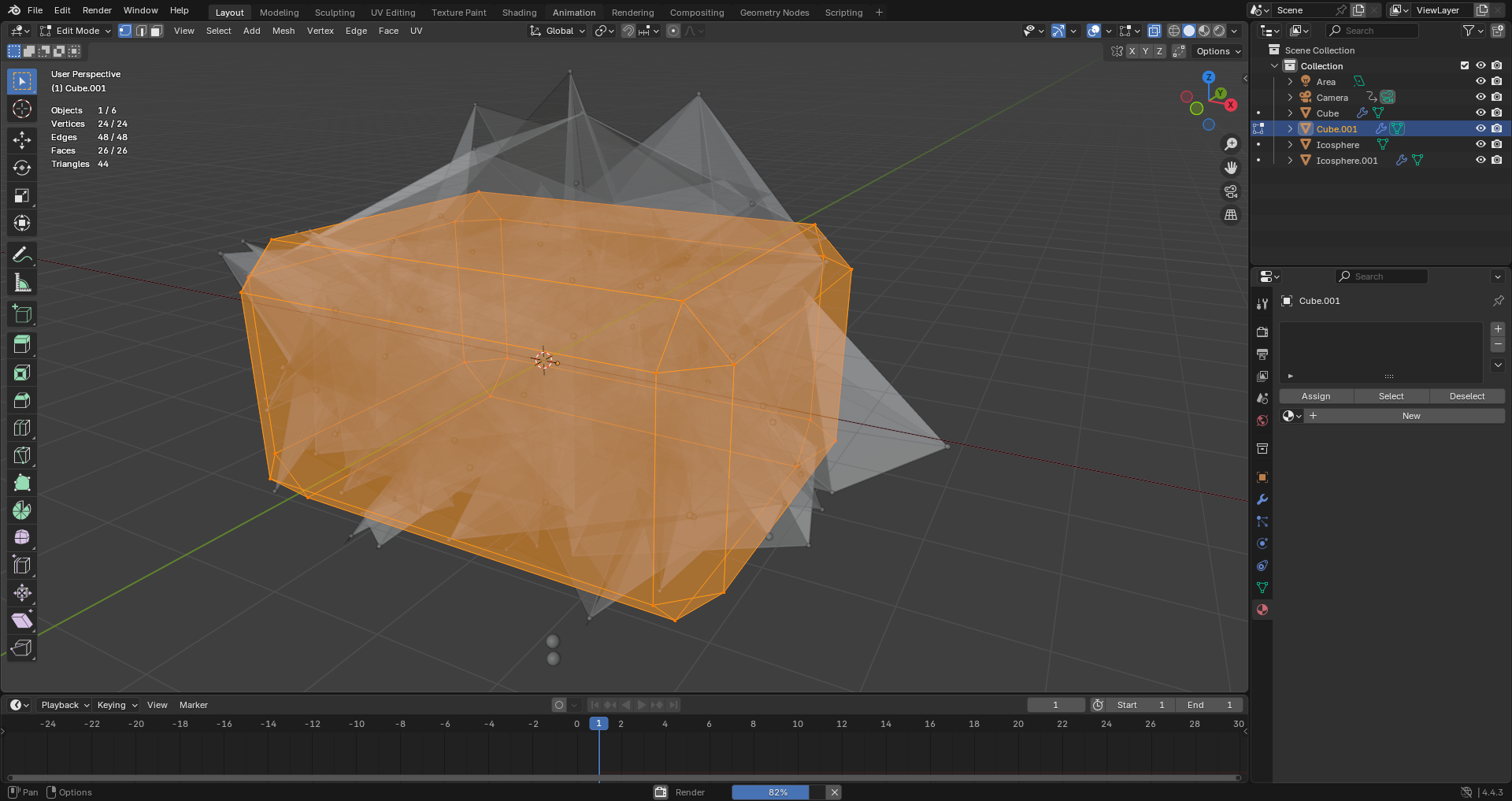The image size is (1512, 801).
Task: Select the Move tool in toolbar
Action: pos(22,140)
